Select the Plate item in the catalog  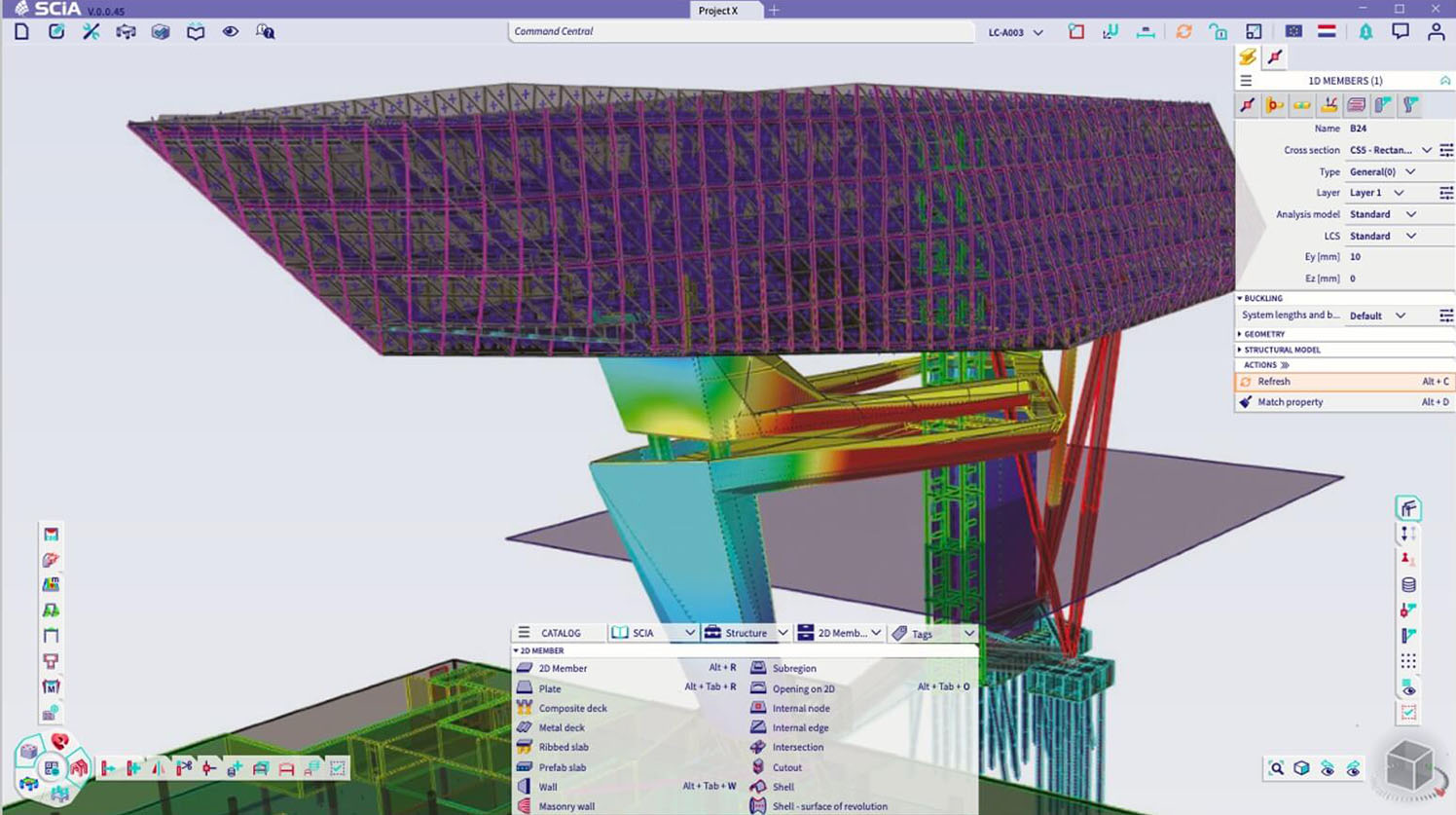550,688
